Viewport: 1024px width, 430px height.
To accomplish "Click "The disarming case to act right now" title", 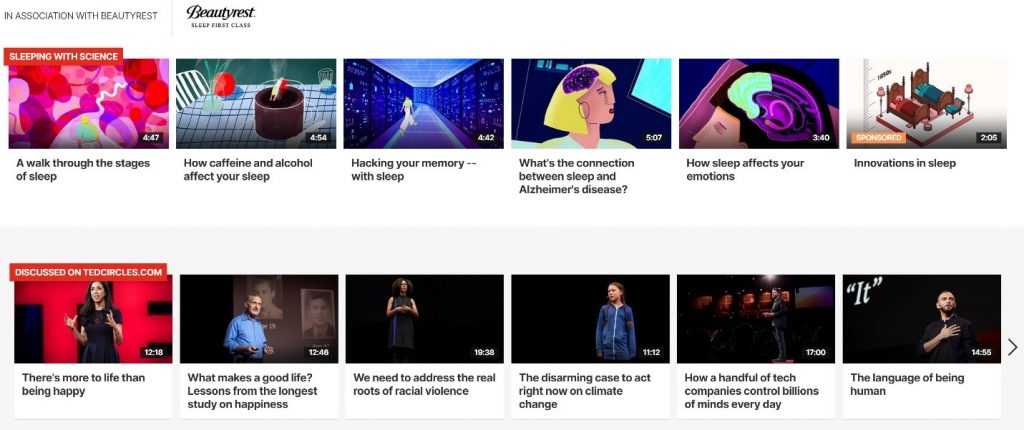I will click(584, 391).
